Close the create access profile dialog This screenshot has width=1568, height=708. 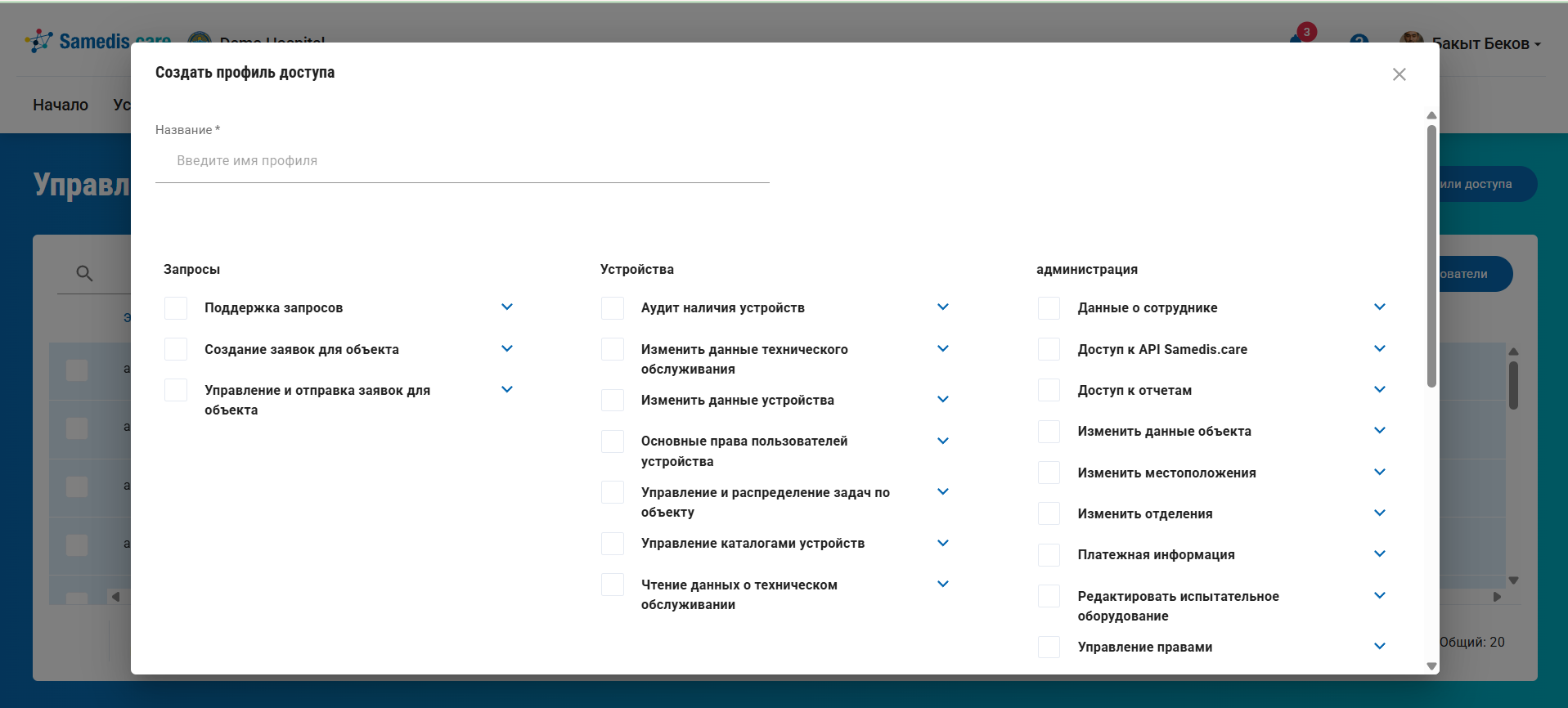pos(1399,74)
